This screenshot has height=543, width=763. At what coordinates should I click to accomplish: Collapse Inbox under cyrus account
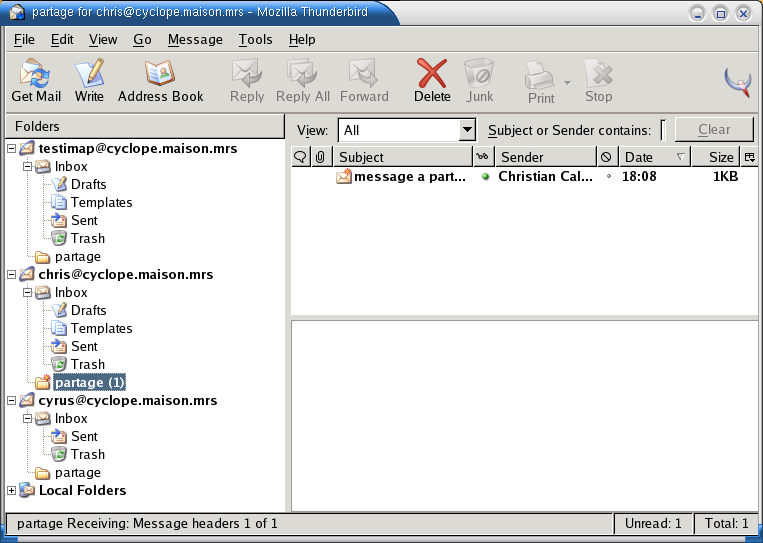click(28, 418)
